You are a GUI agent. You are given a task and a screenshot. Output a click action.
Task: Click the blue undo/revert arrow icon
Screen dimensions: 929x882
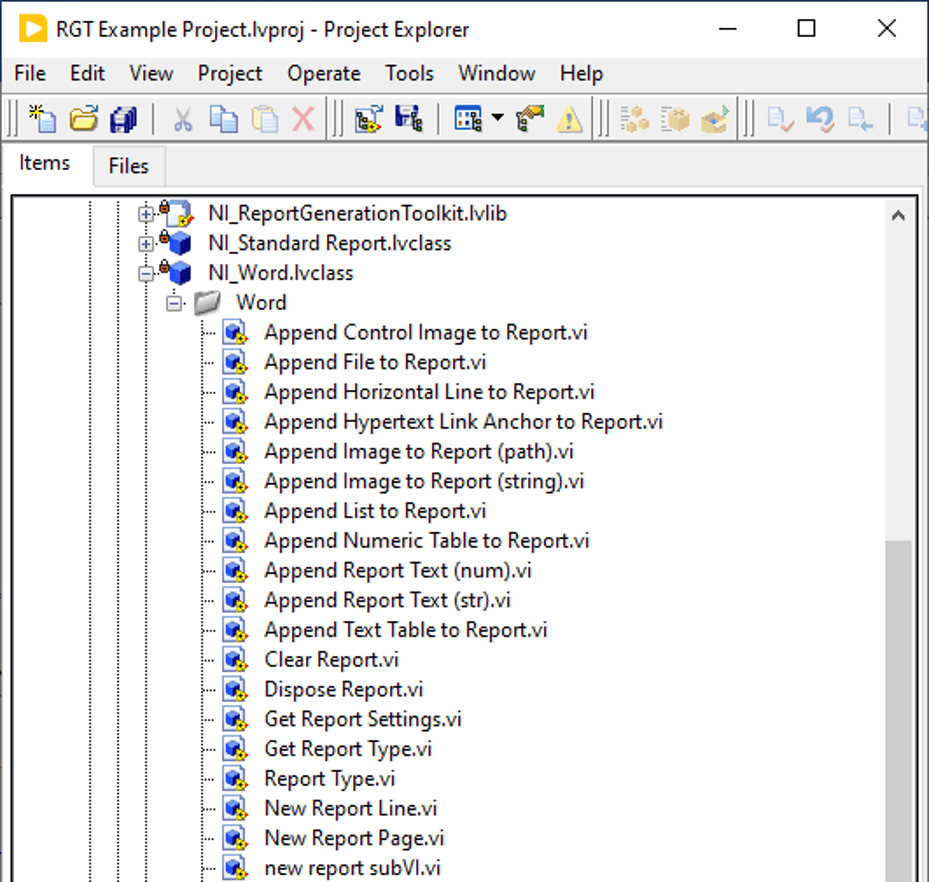point(821,119)
